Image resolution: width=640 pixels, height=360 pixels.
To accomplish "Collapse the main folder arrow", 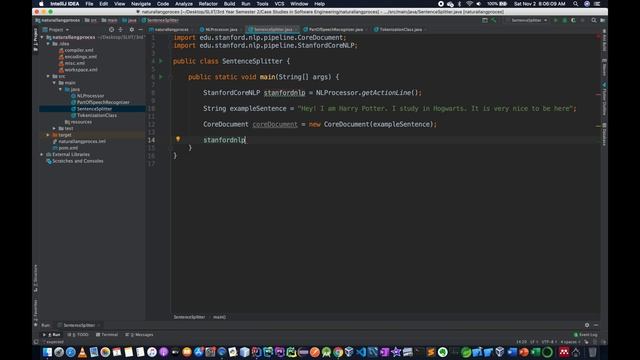I will coord(55,83).
